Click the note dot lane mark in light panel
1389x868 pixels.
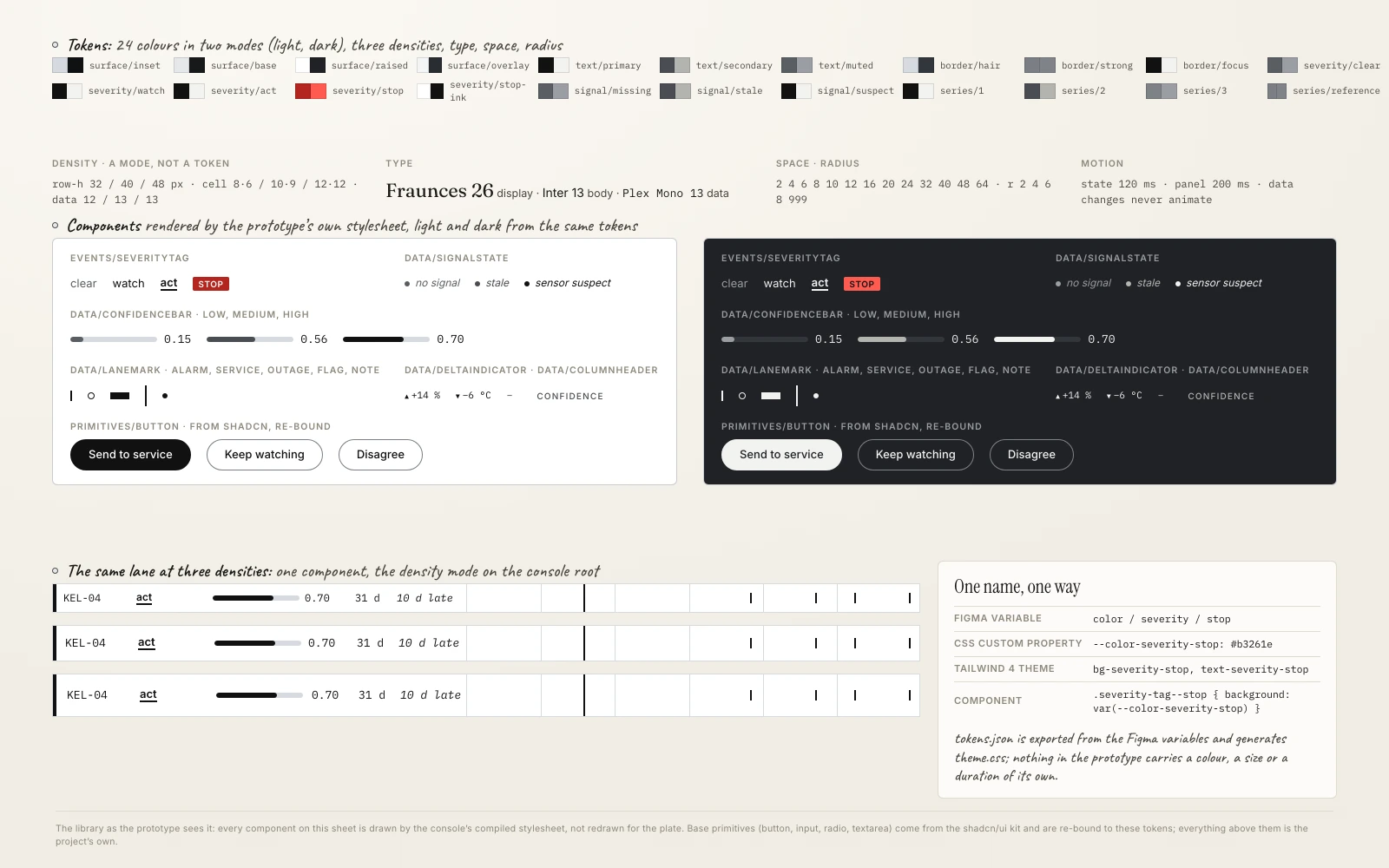(165, 396)
